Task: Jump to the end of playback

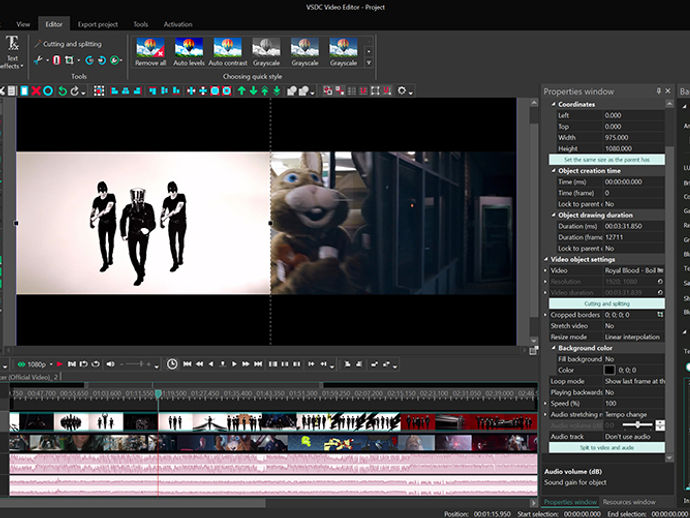Action: (258, 364)
